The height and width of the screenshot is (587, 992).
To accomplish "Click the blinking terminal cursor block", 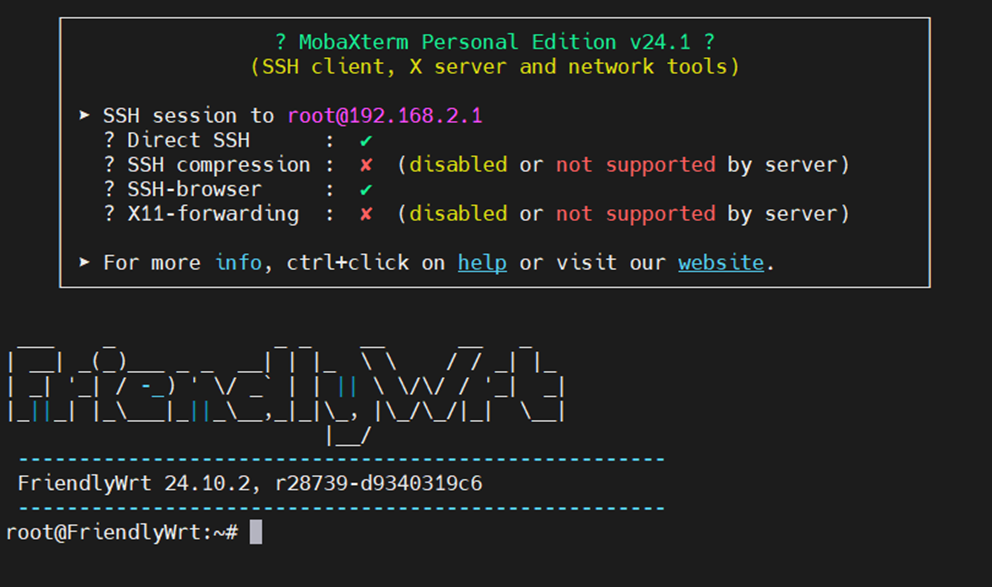I will point(256,532).
